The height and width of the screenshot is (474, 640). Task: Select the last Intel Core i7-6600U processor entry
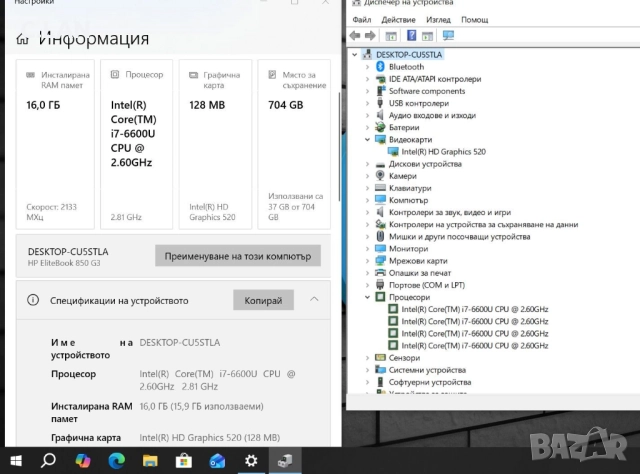(475, 345)
